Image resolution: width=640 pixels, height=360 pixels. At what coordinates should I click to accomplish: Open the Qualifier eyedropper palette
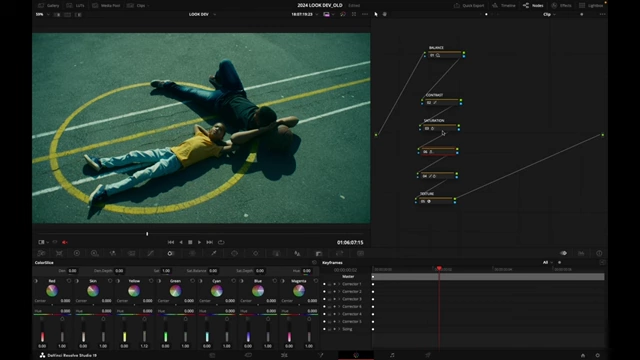coord(213,253)
